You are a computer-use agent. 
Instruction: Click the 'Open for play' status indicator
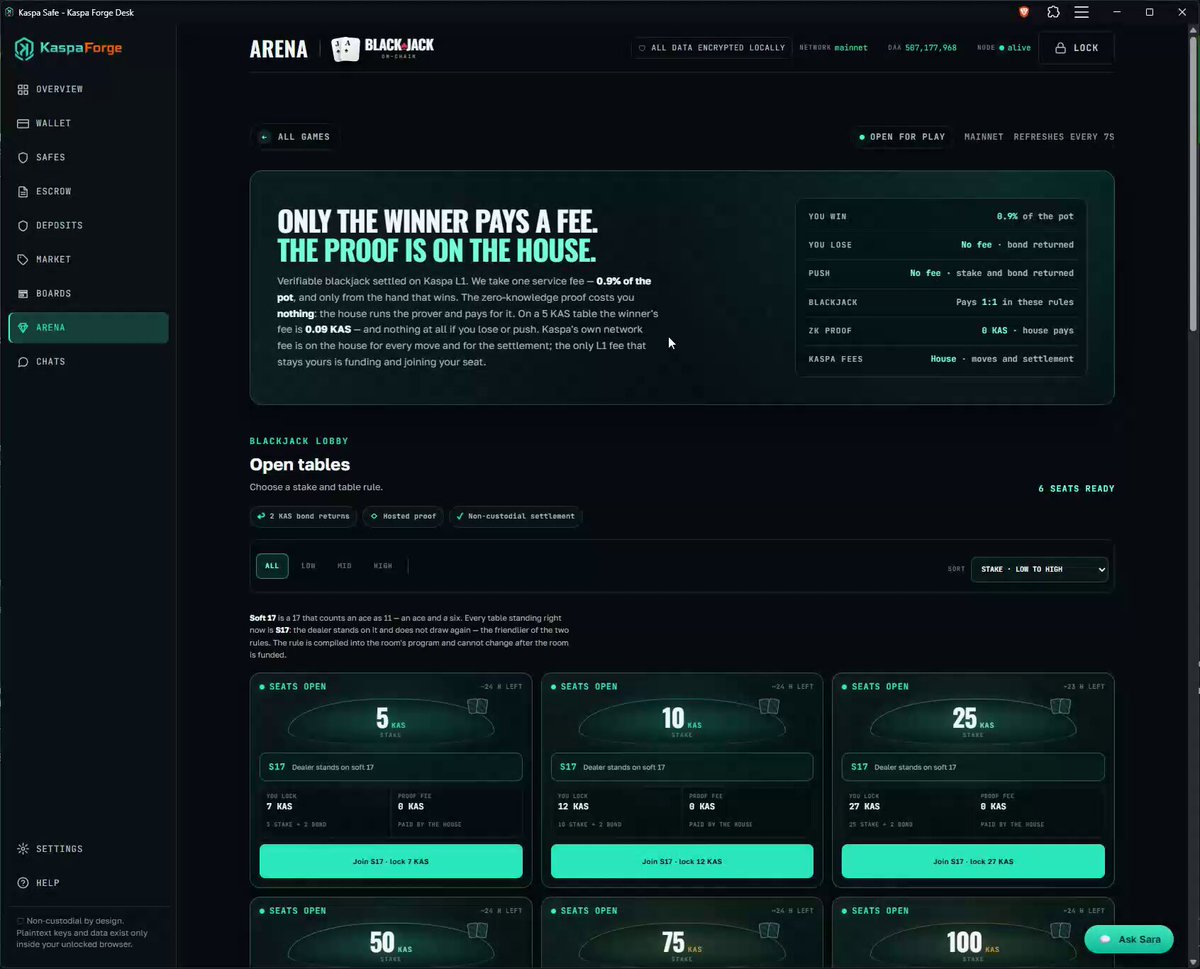tap(901, 137)
